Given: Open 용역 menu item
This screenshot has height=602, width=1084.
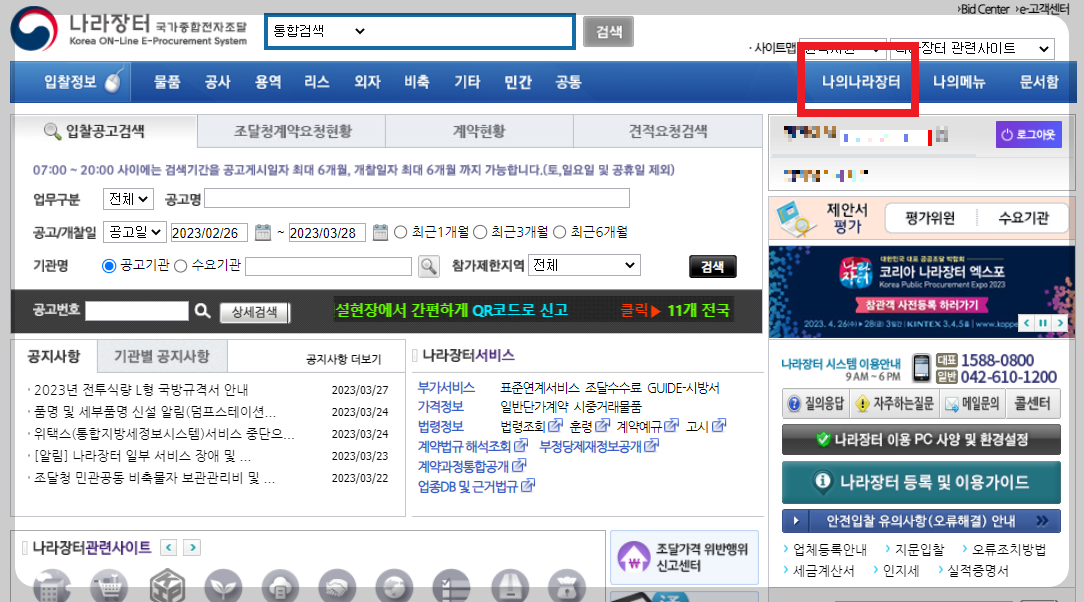Looking at the screenshot, I should 268,82.
